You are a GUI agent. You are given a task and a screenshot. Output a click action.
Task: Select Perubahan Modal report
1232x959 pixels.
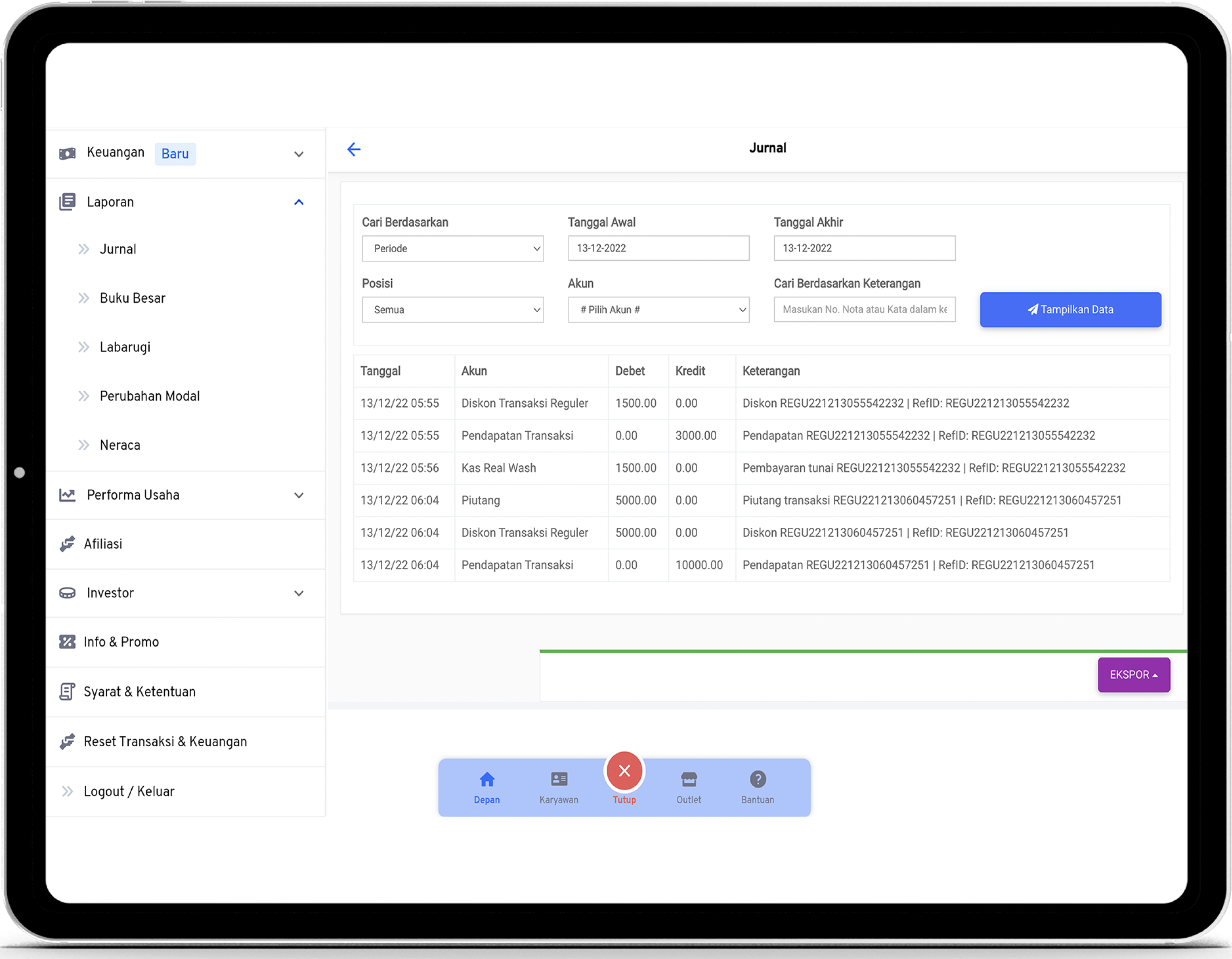(x=150, y=396)
